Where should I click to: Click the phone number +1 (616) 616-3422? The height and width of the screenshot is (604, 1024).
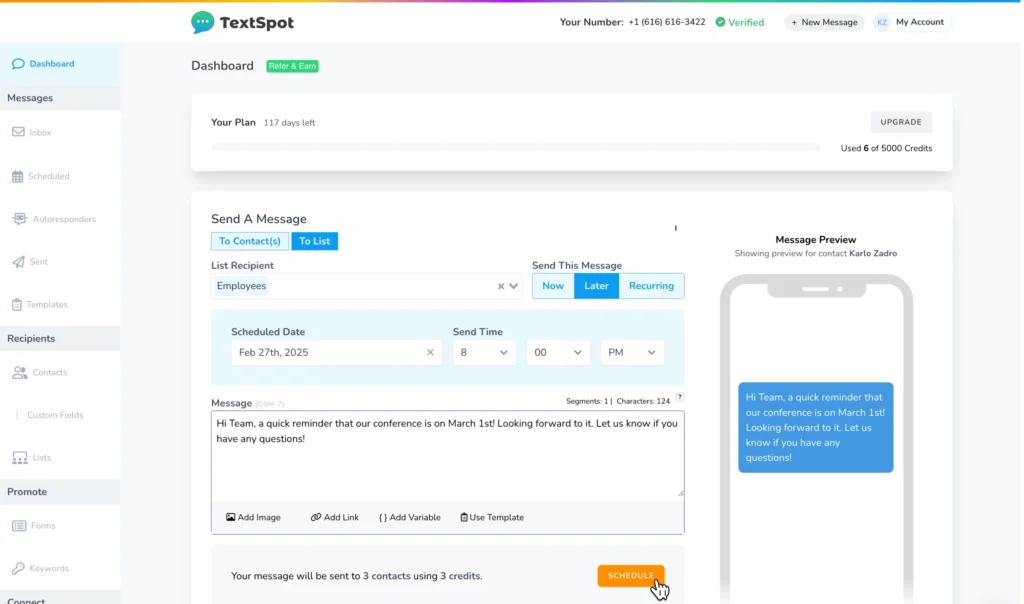[667, 22]
